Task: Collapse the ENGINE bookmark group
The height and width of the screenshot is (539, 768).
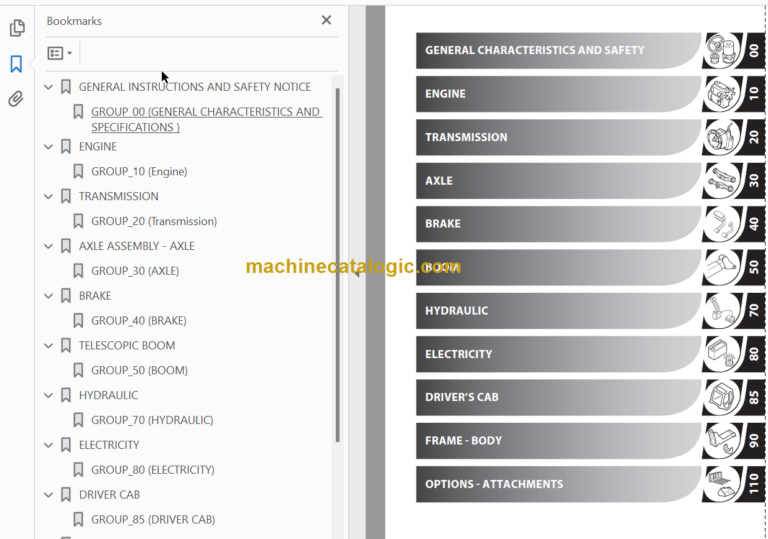Action: 48,147
